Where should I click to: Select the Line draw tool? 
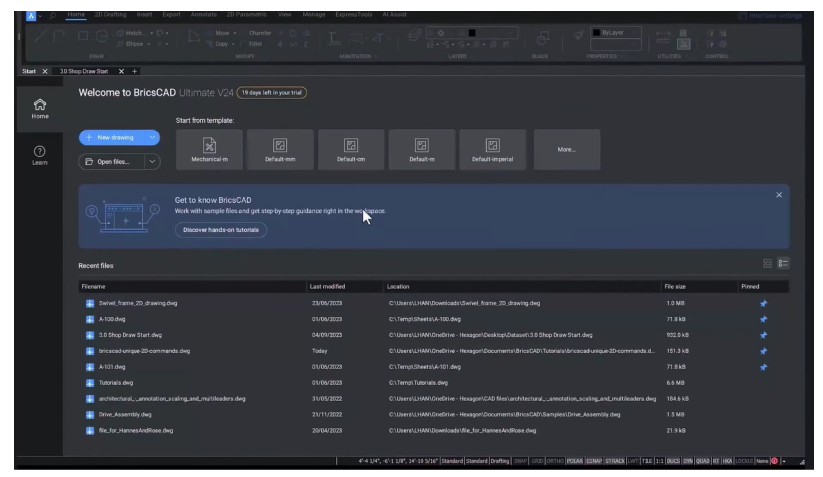(41, 36)
